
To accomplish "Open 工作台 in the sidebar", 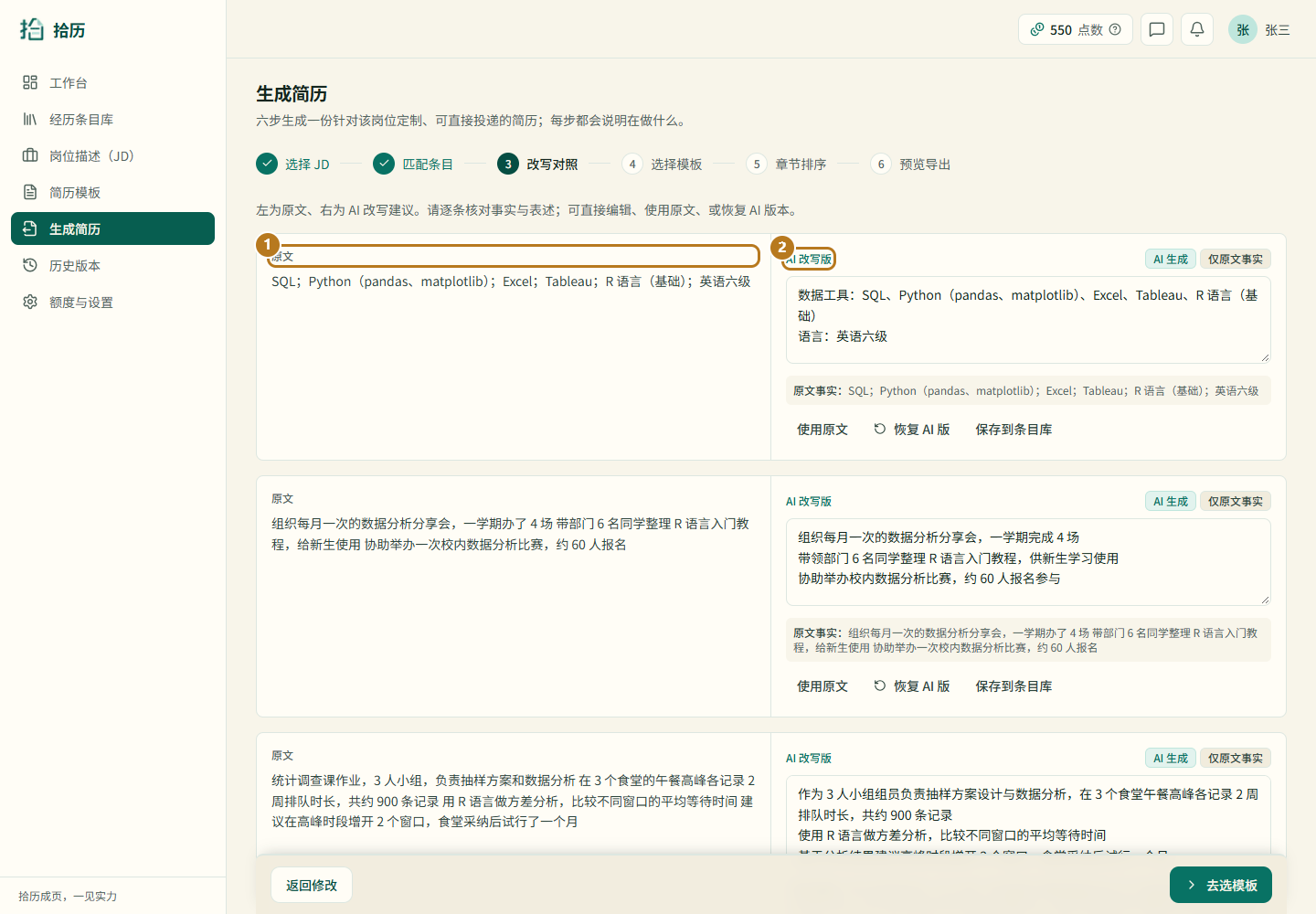I will (112, 82).
